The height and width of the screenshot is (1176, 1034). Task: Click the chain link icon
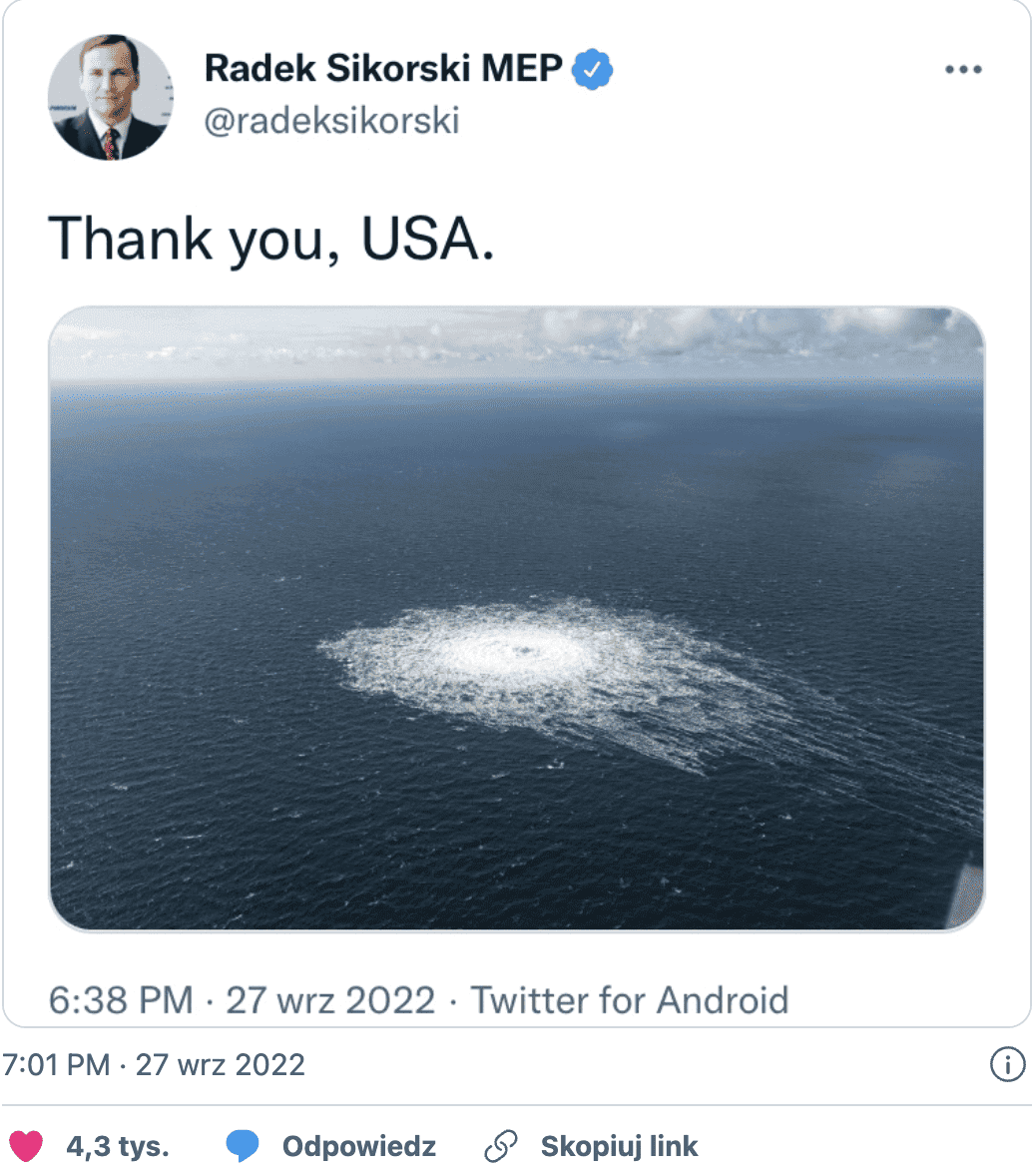(500, 1146)
